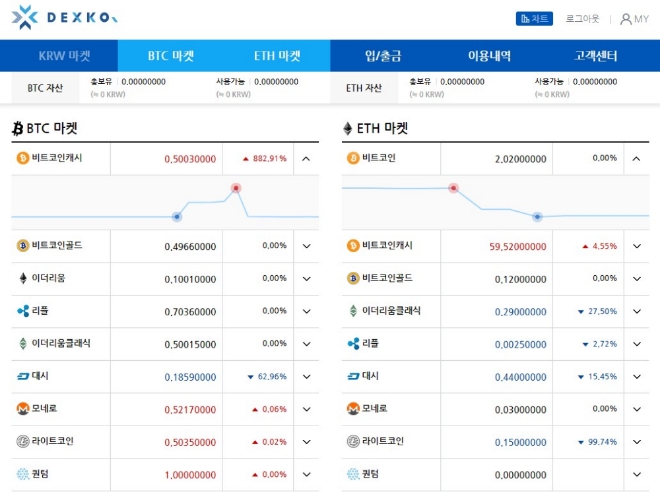Viewport: 660px width, 504px height.
Task: Expand 퀀텀 row in BTC market
Action: point(306,475)
